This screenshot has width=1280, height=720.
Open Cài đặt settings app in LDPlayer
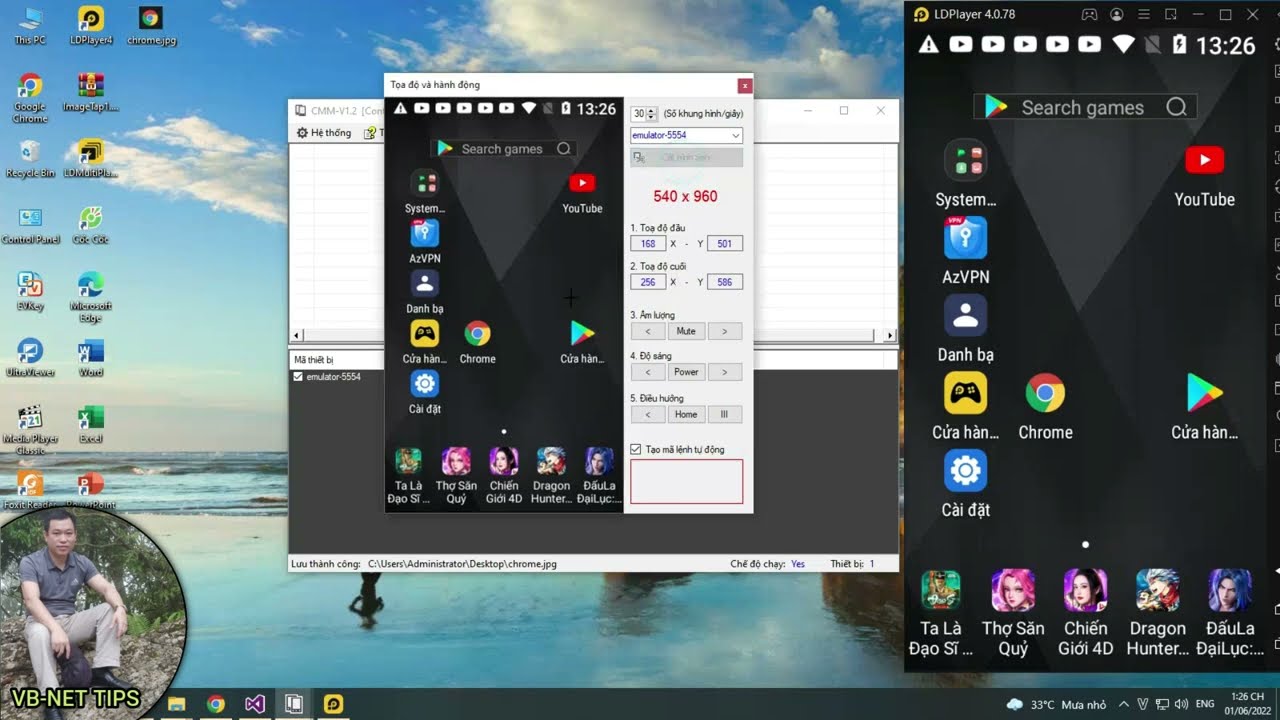point(966,484)
